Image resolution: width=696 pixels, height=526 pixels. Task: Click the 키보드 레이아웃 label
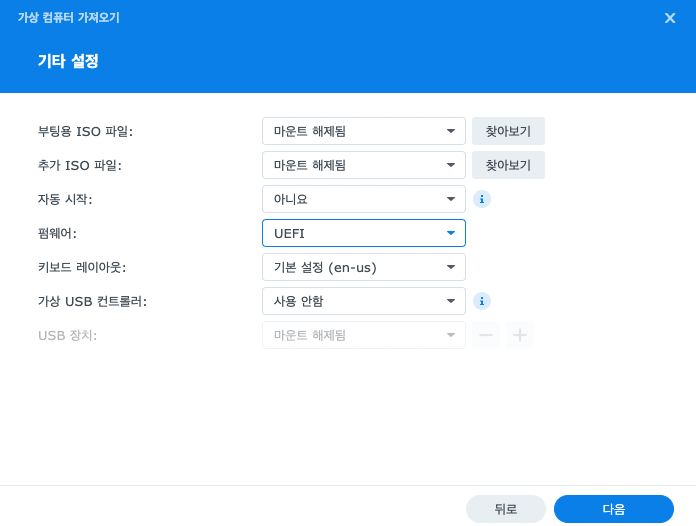pos(82,268)
